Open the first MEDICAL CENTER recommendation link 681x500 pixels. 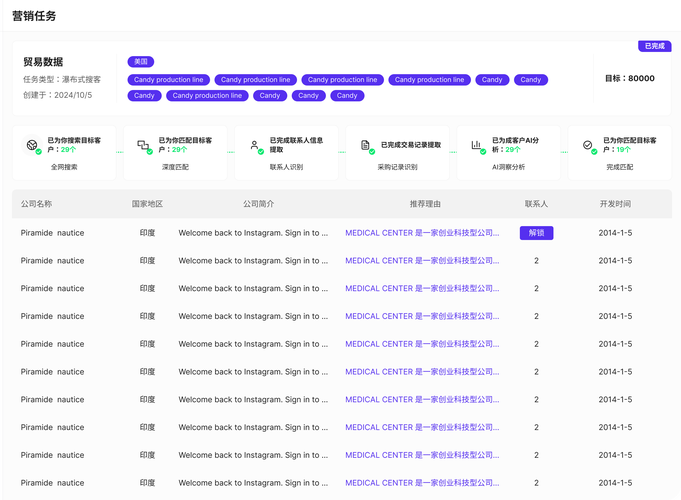[x=422, y=233]
